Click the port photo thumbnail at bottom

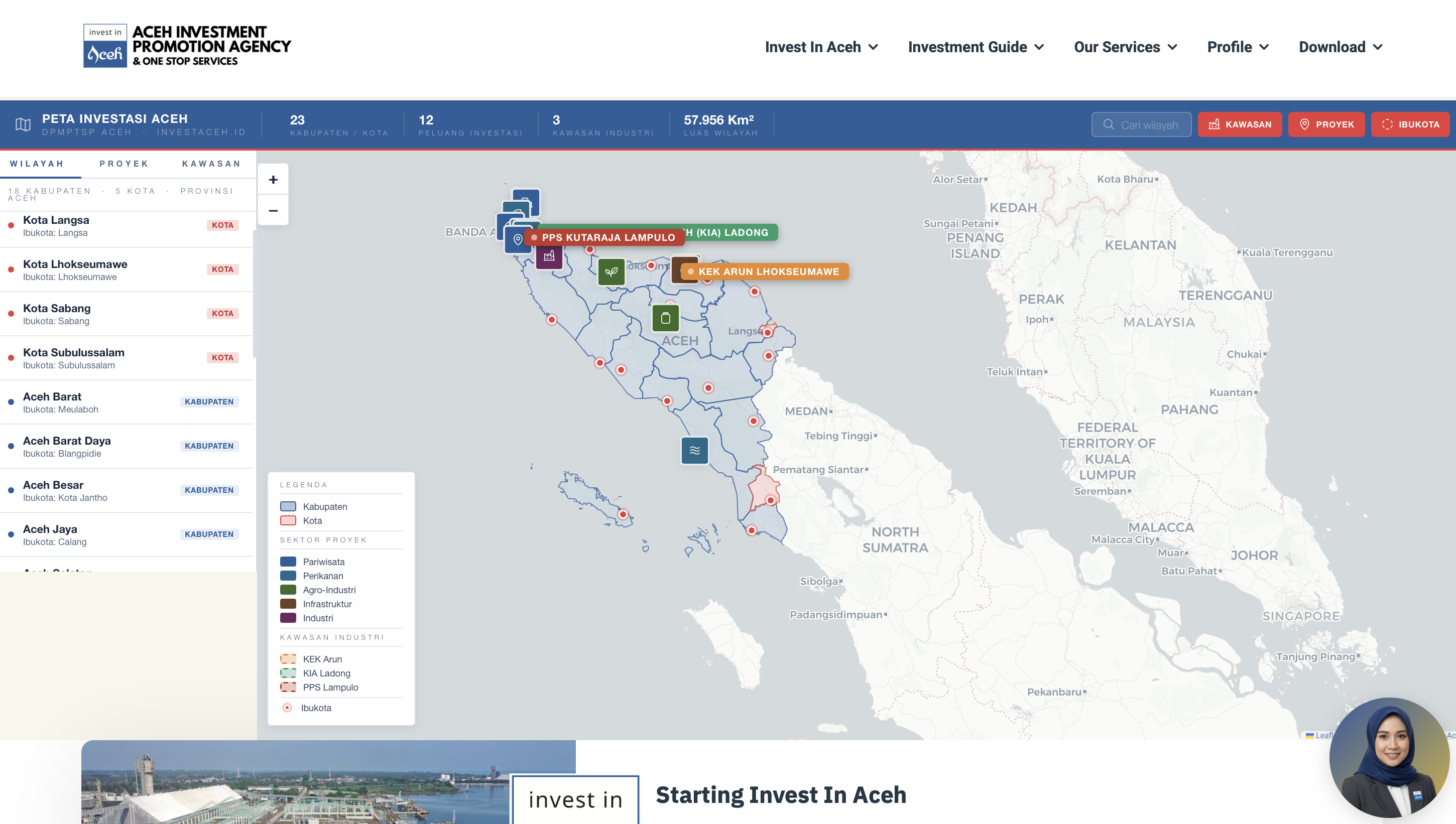pyautogui.click(x=328, y=782)
